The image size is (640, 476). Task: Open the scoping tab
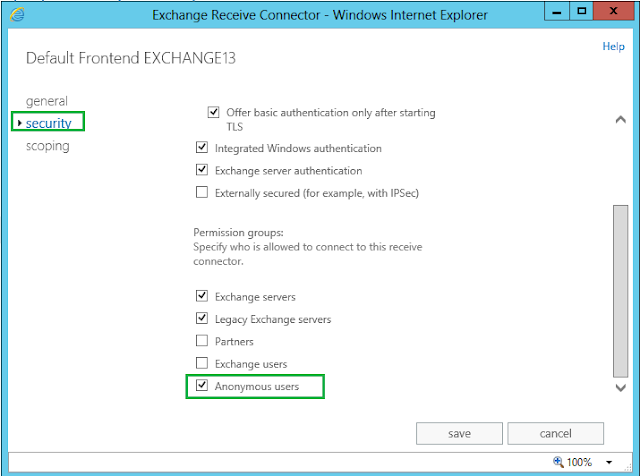click(x=48, y=146)
